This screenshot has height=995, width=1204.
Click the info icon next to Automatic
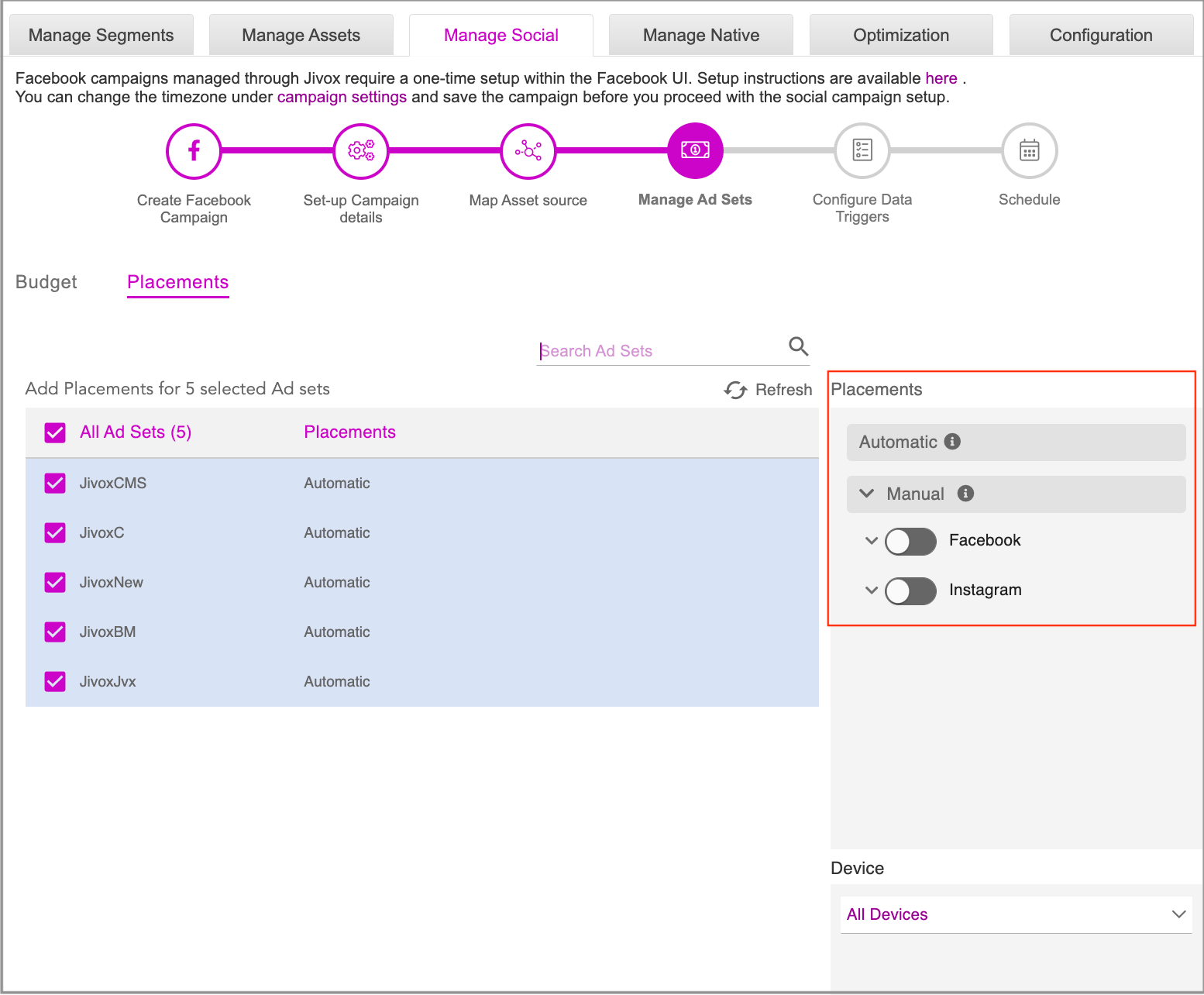point(953,442)
